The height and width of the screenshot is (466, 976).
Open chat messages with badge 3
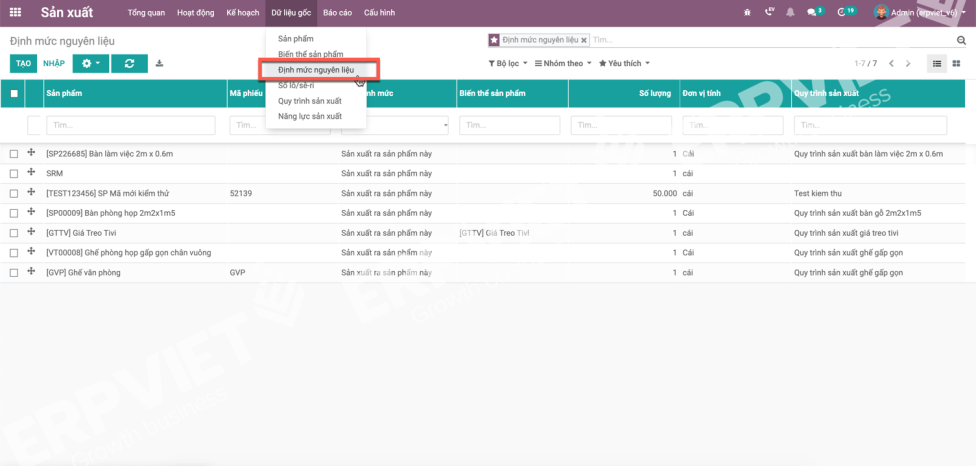(x=813, y=12)
